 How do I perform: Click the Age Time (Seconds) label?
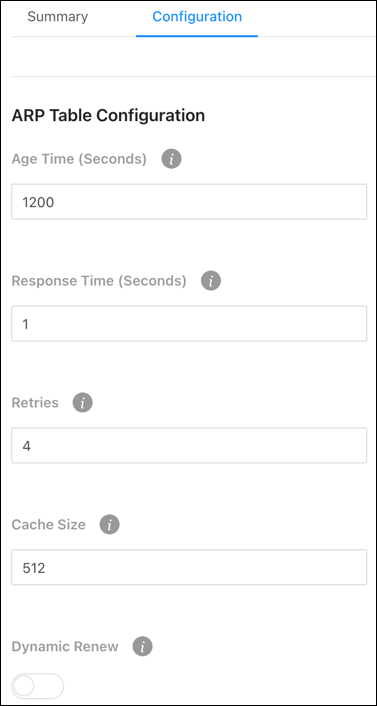[79, 159]
